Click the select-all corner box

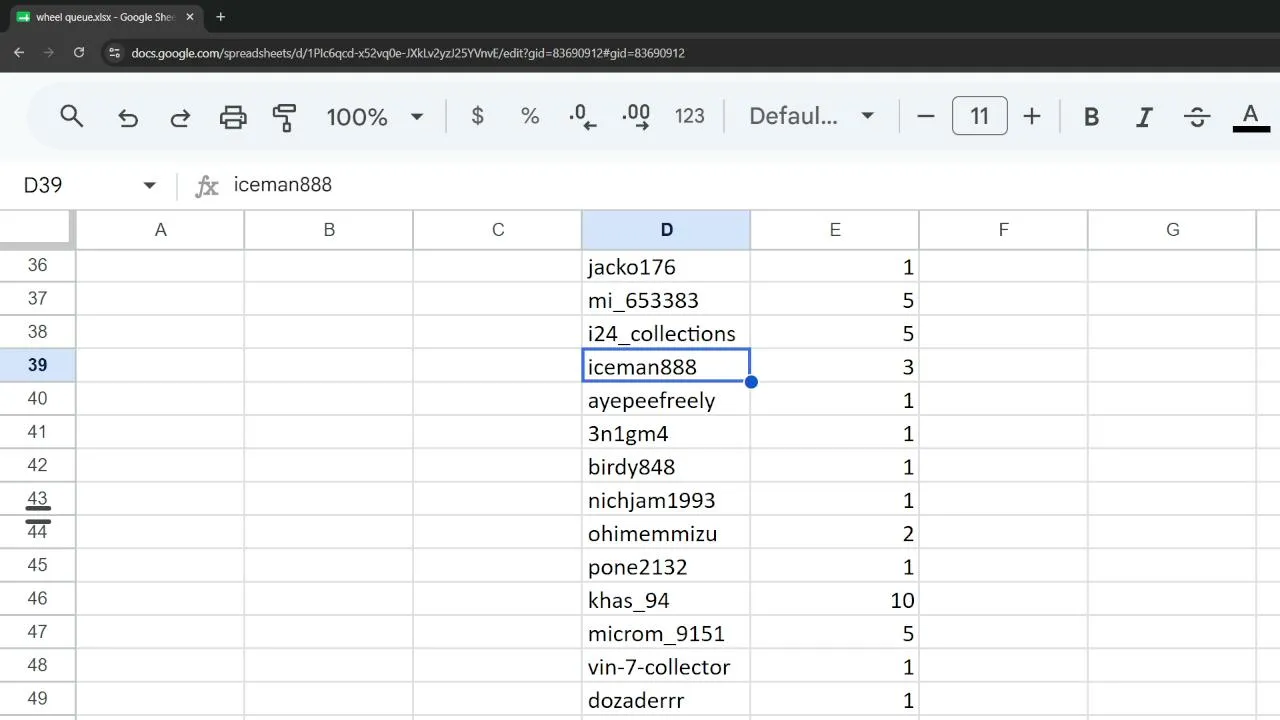[37, 230]
